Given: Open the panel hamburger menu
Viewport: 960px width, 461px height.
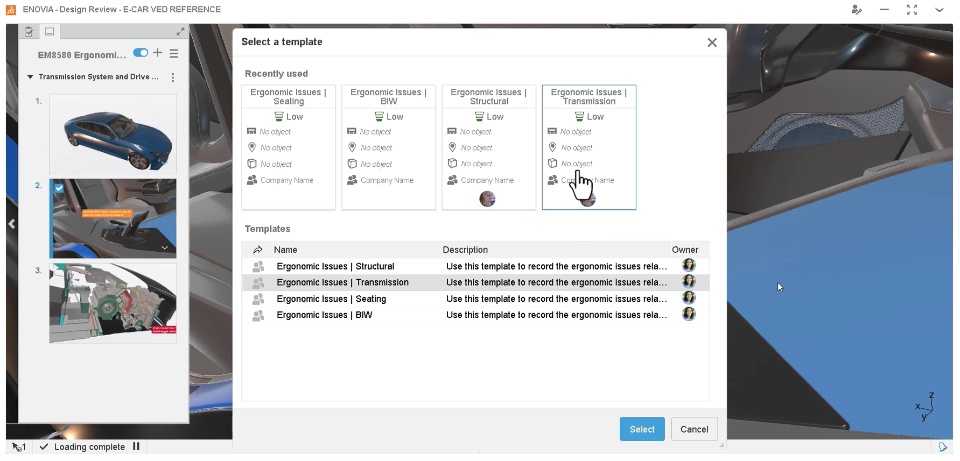Looking at the screenshot, I should point(174,53).
